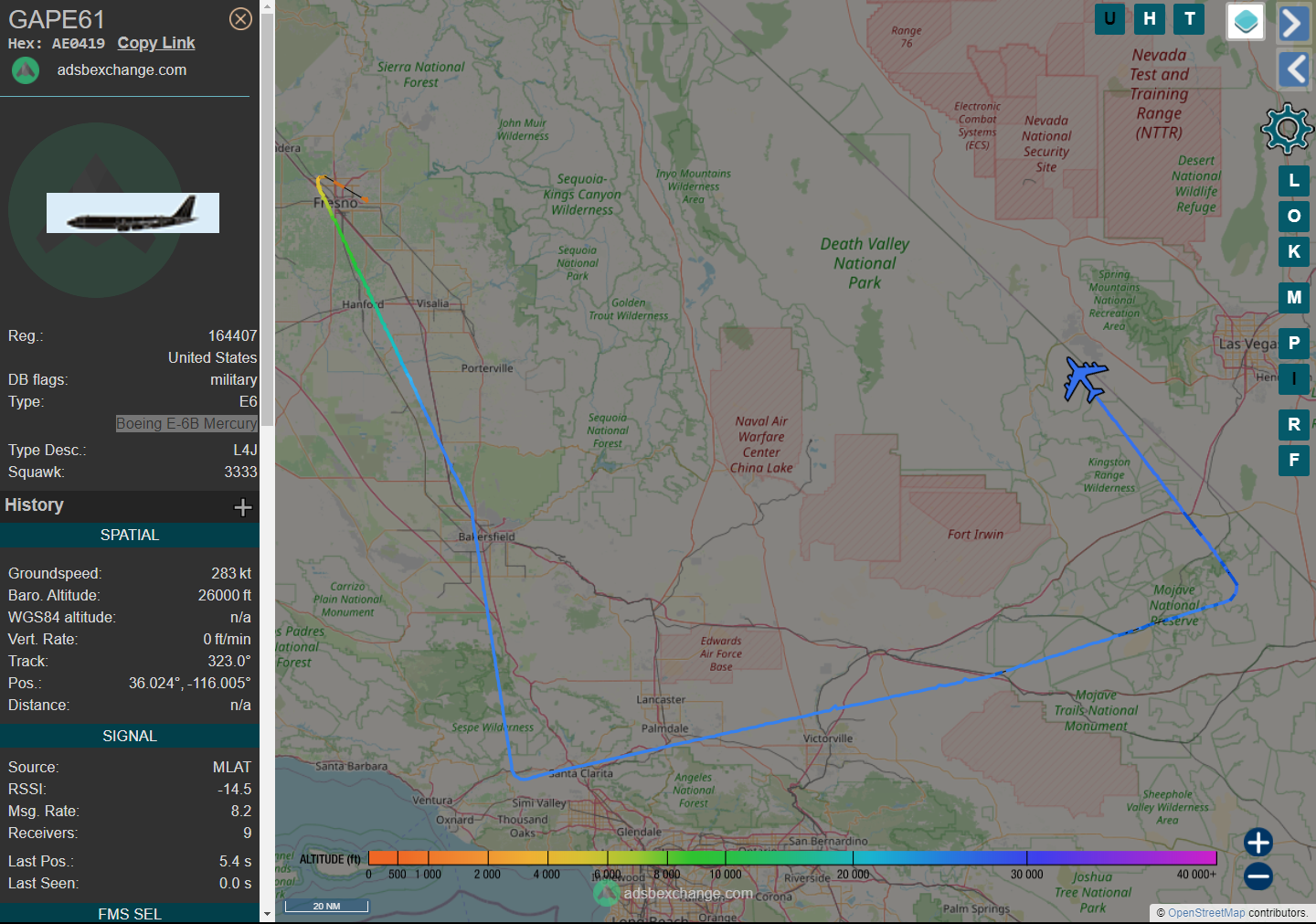
Task: Click the Bakersfield map label
Action: [x=487, y=536]
